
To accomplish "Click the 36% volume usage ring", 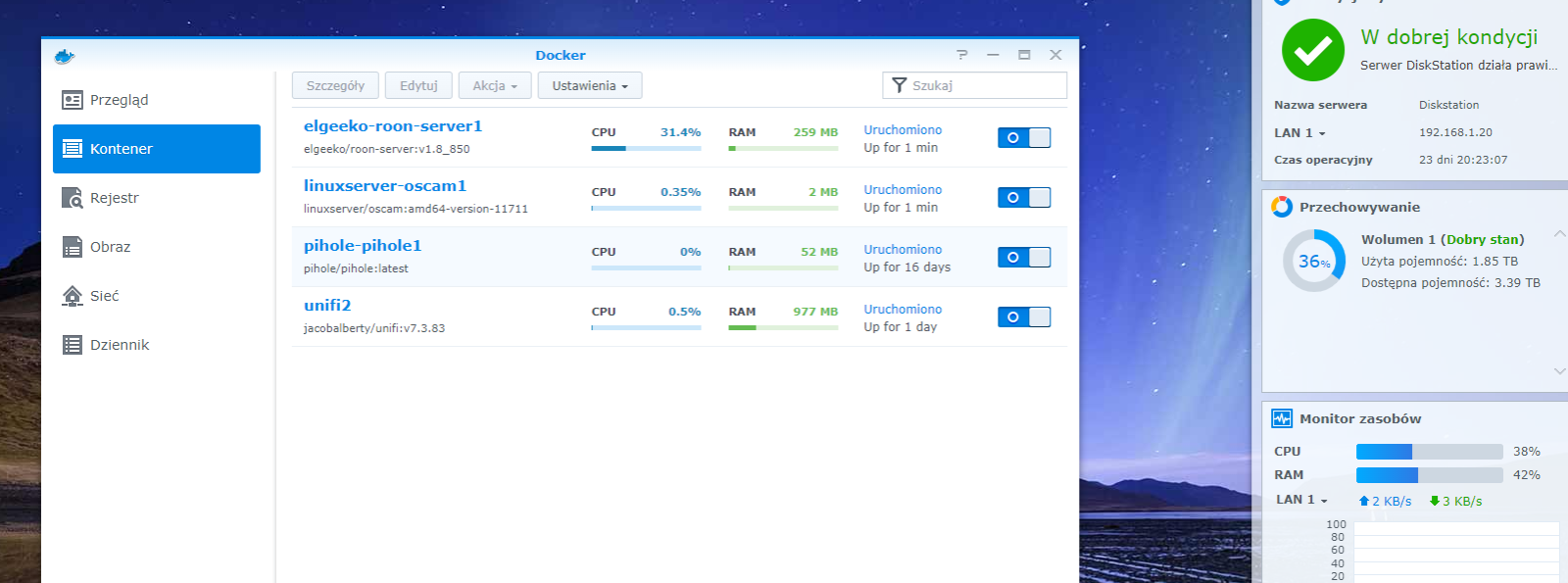I will (1314, 261).
